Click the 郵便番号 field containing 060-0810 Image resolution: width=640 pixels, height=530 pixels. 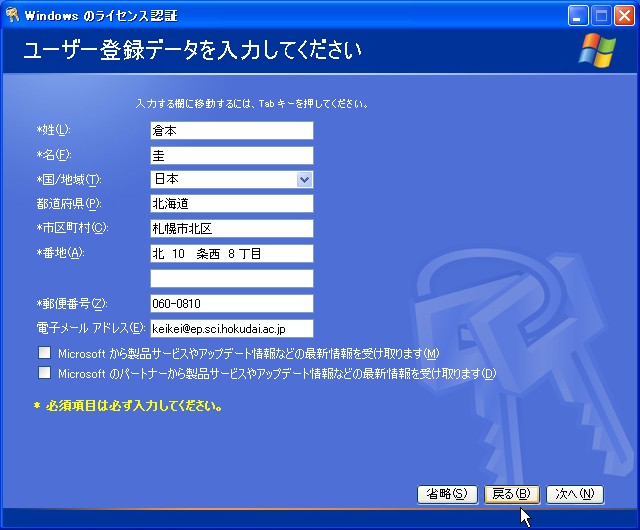(x=232, y=303)
